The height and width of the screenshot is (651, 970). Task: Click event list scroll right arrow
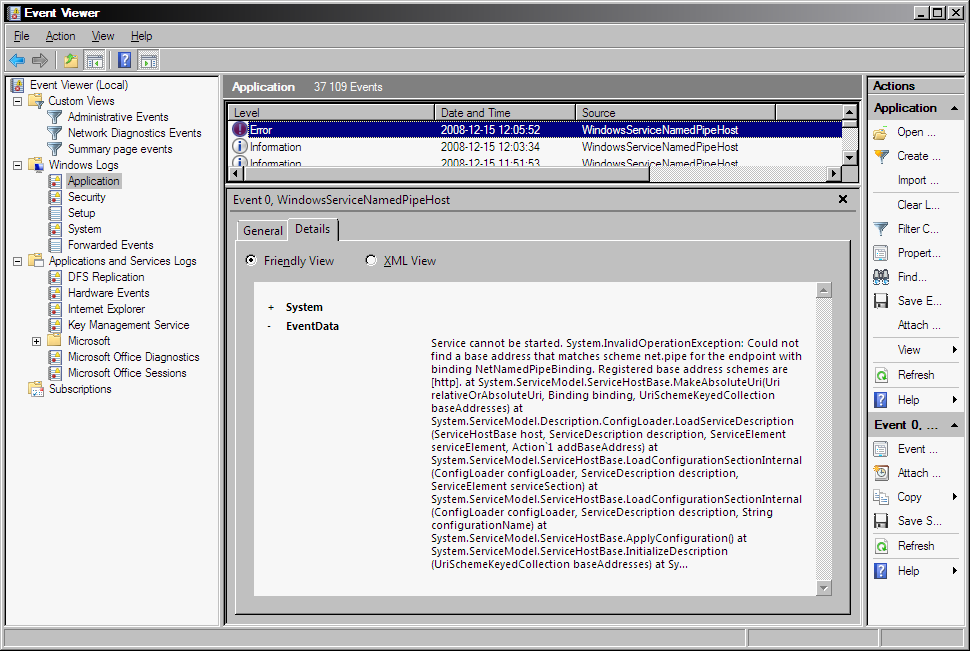tap(835, 174)
